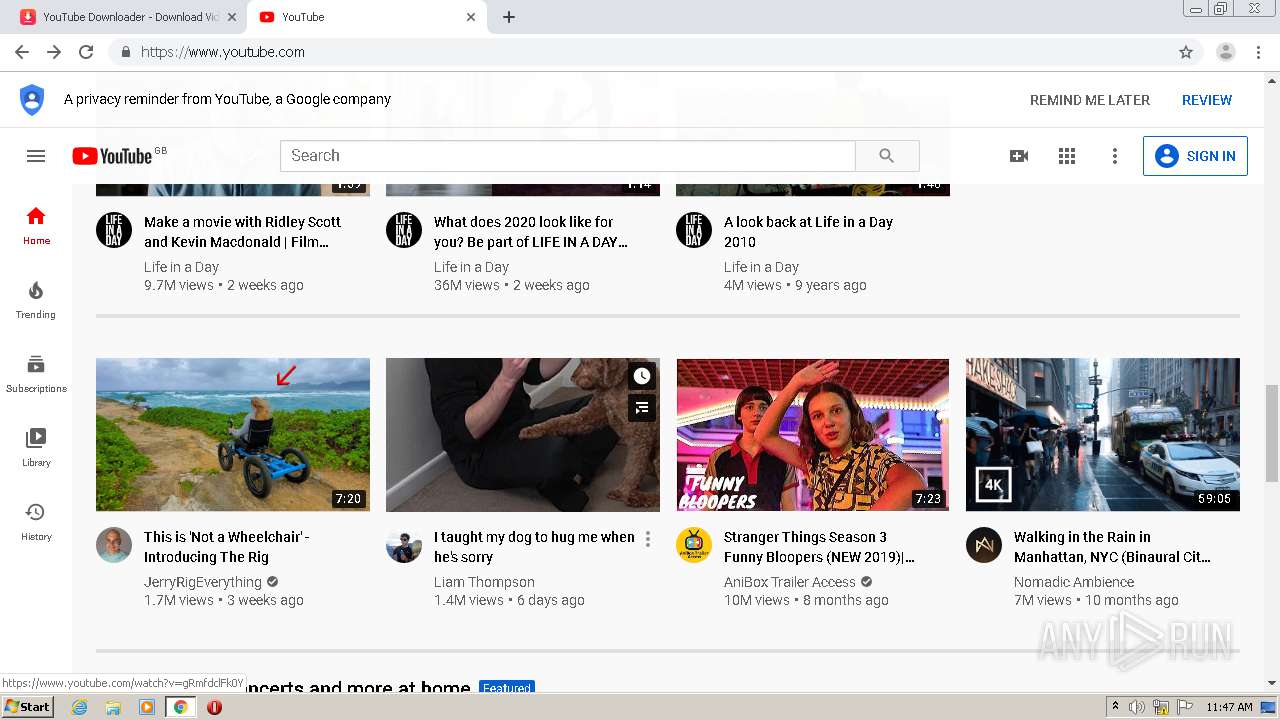The image size is (1280, 720).
Task: Click Chrome icon on taskbar
Action: pyautogui.click(x=180, y=707)
